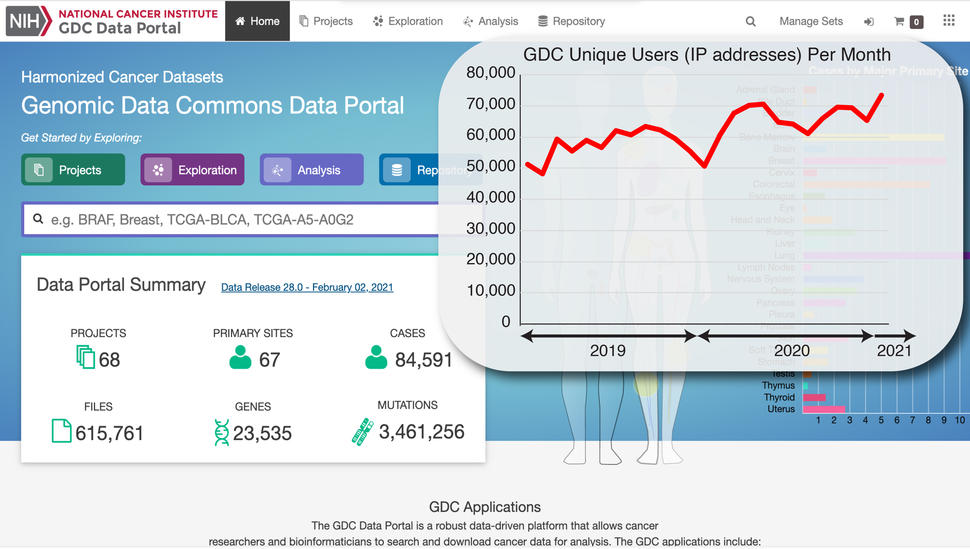970x549 pixels.
Task: Click the Mutations summary icon
Action: click(x=362, y=432)
